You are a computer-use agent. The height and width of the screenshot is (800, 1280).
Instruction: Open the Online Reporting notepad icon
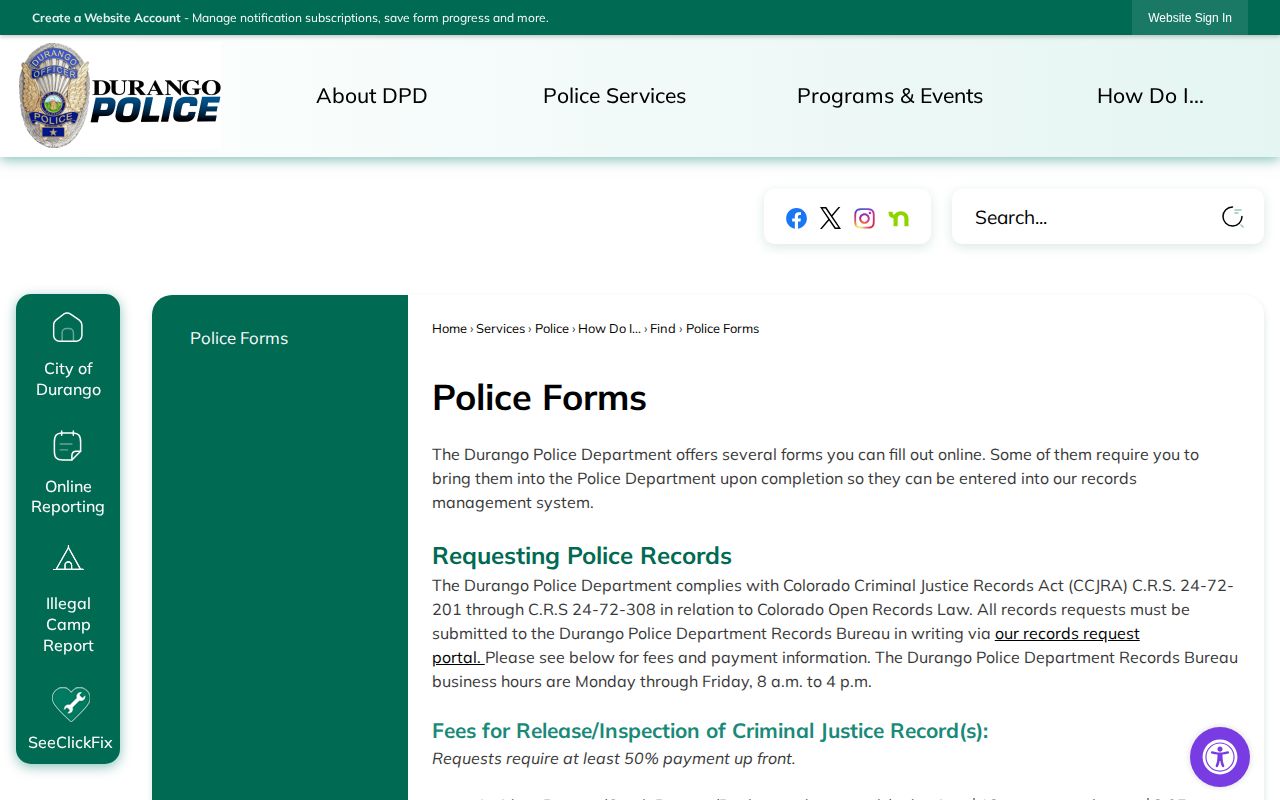point(68,445)
